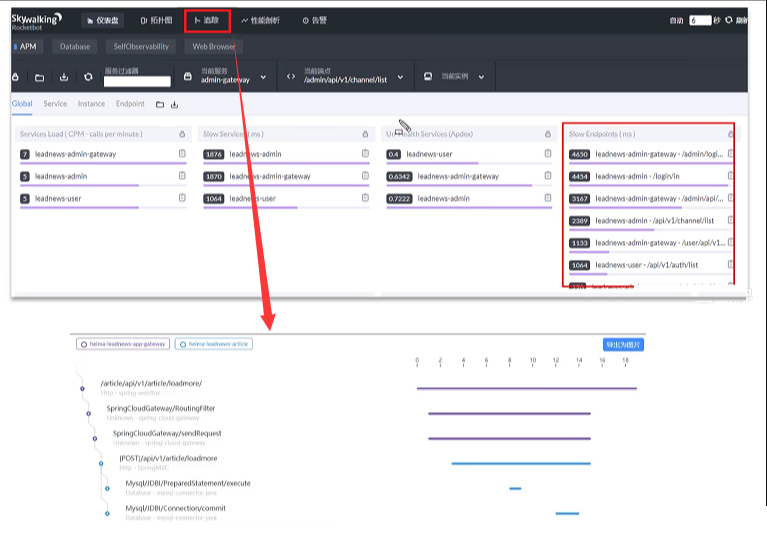Select the Mysql/JDBI/PreparedStatement/execute span
The width and height of the screenshot is (767, 534).
tap(188, 483)
